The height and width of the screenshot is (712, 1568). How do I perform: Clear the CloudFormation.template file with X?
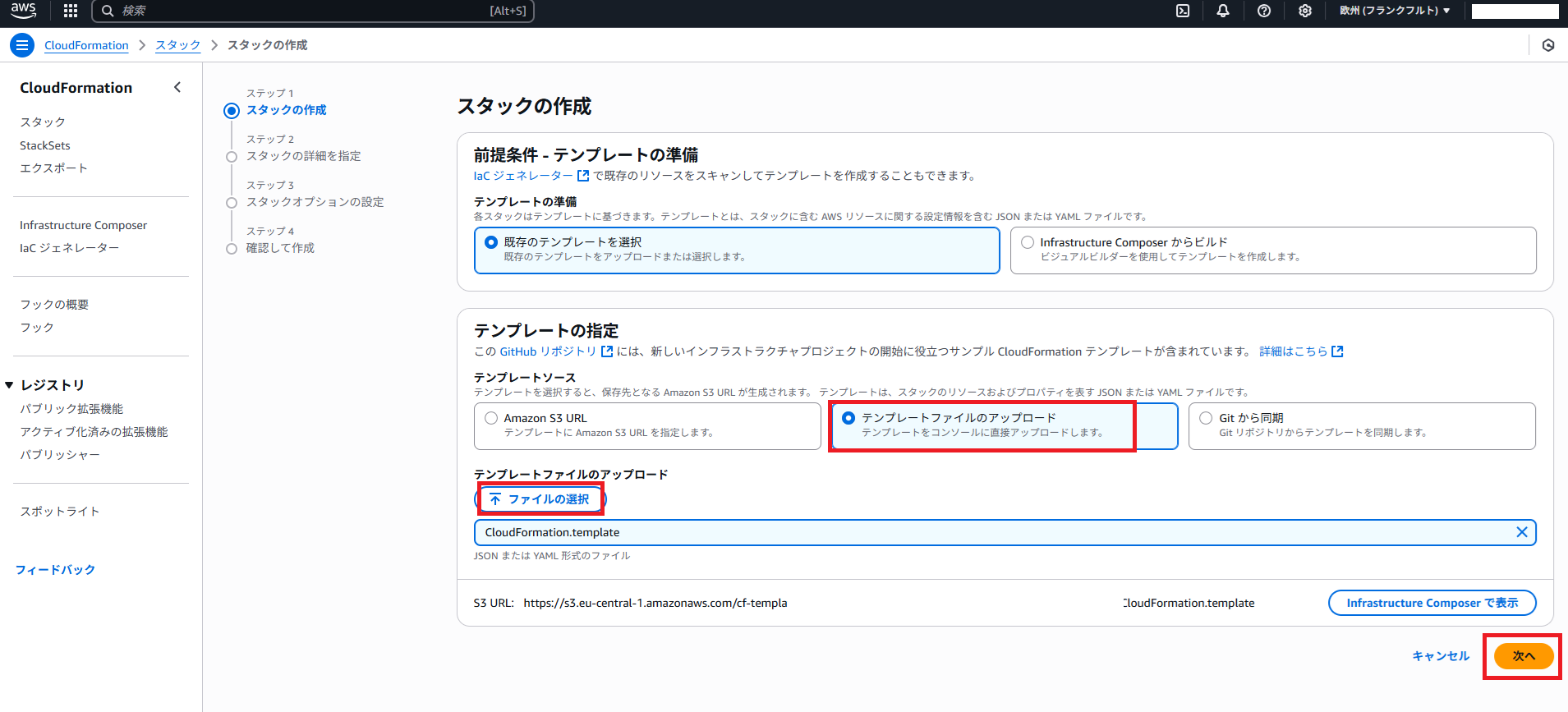click(x=1522, y=532)
